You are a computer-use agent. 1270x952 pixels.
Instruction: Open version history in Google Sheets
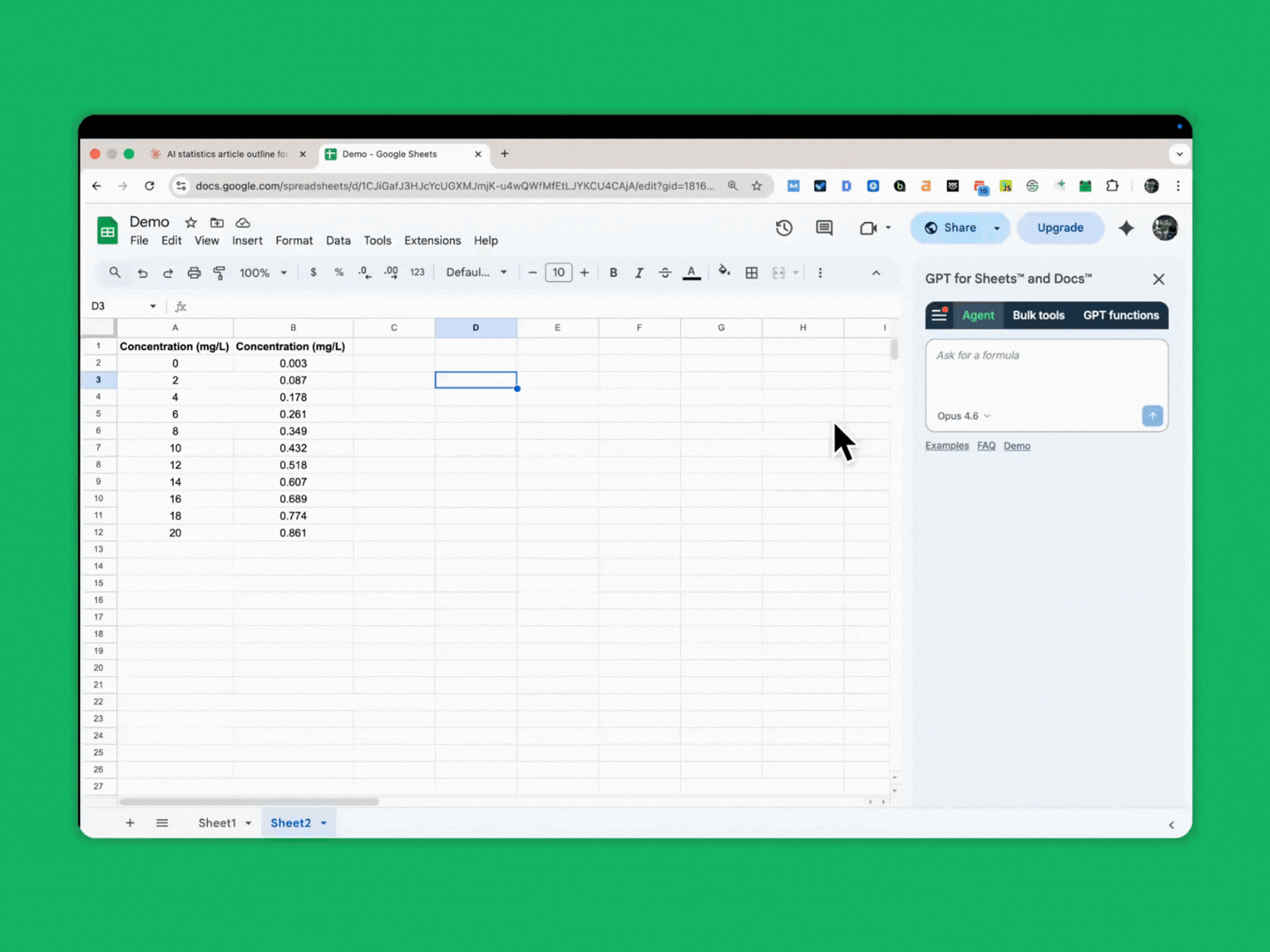click(783, 227)
